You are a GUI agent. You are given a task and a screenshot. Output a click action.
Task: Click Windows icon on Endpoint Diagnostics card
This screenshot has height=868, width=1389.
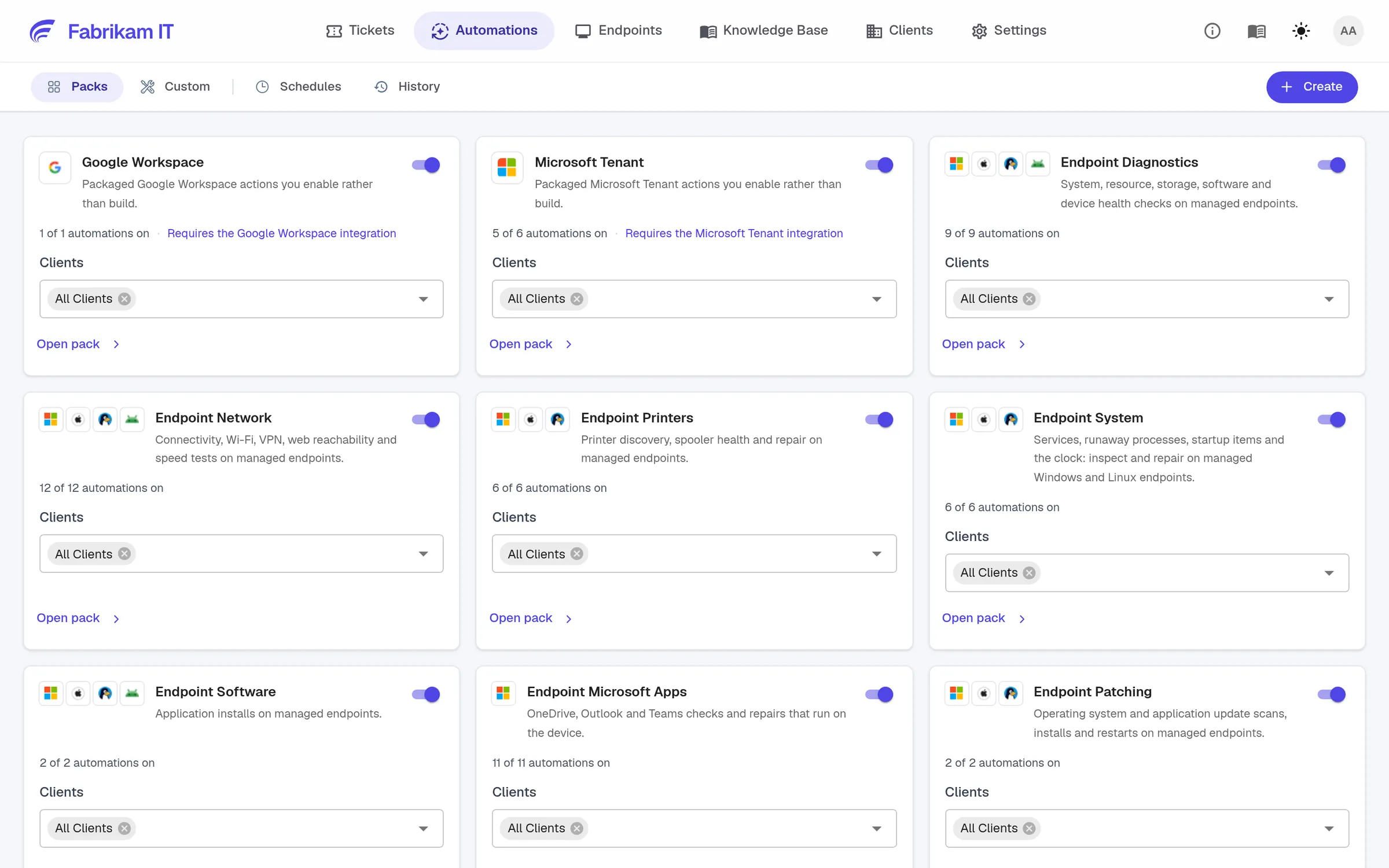(957, 164)
